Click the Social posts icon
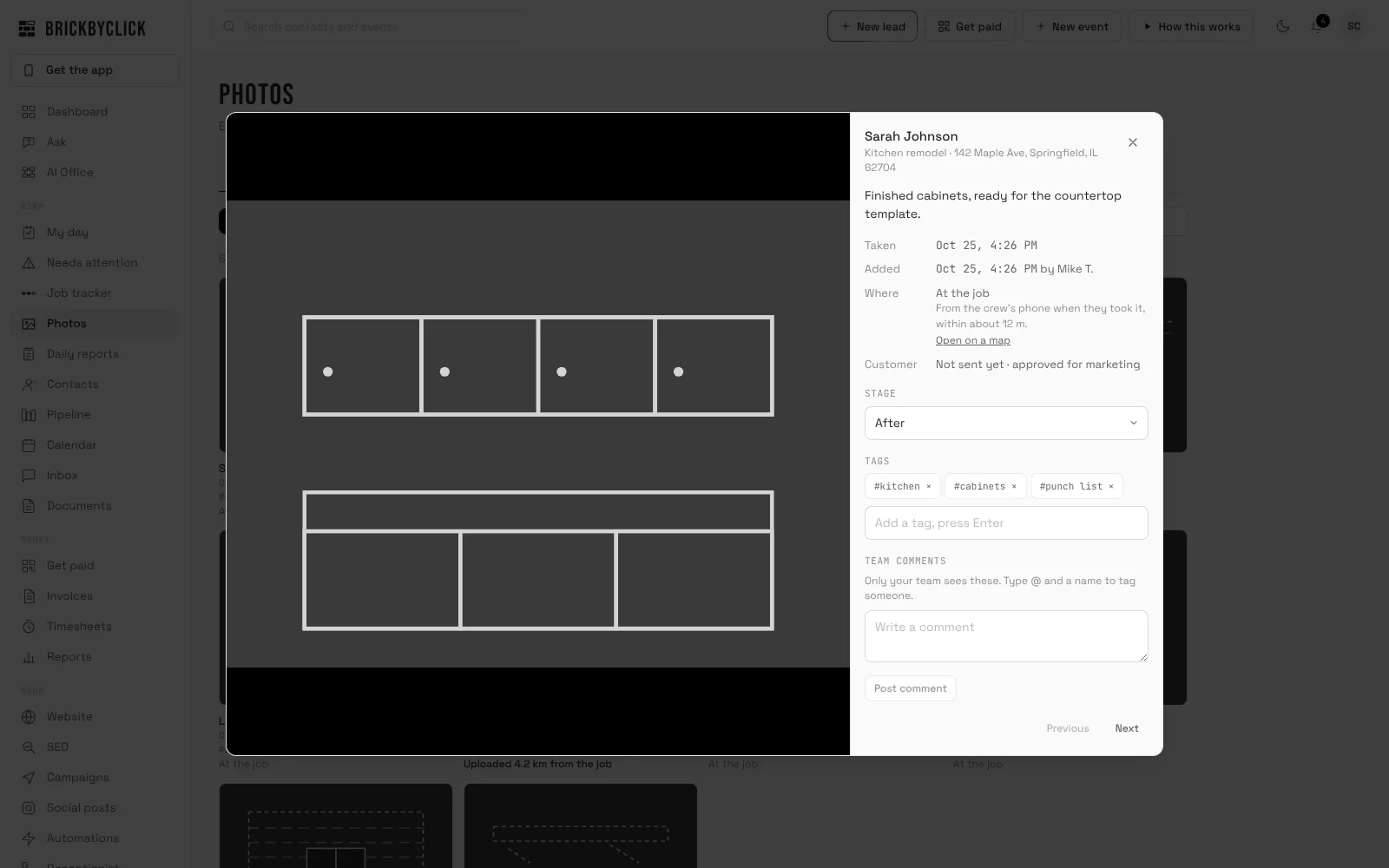The image size is (1389, 868). click(x=29, y=808)
